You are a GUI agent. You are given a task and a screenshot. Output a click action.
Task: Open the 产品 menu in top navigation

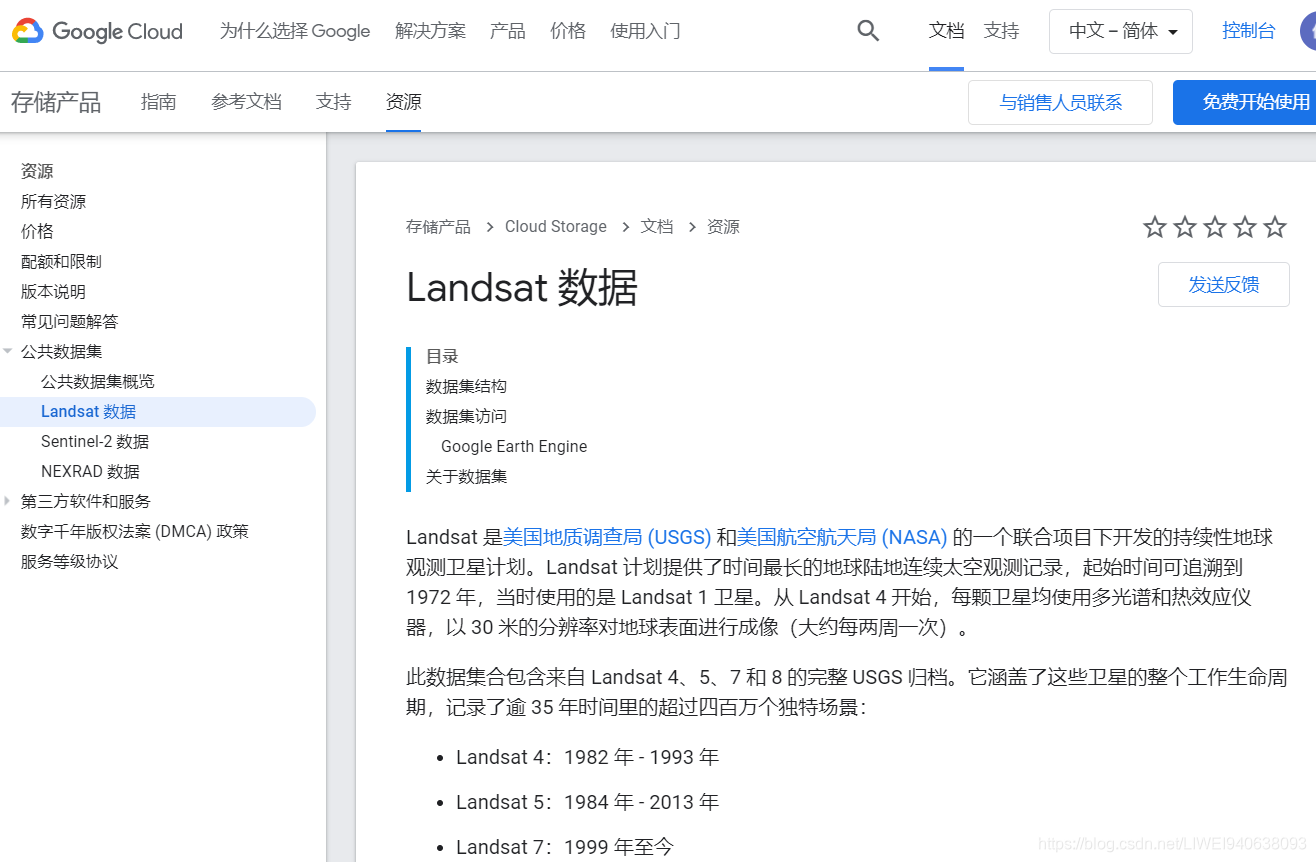click(x=507, y=31)
